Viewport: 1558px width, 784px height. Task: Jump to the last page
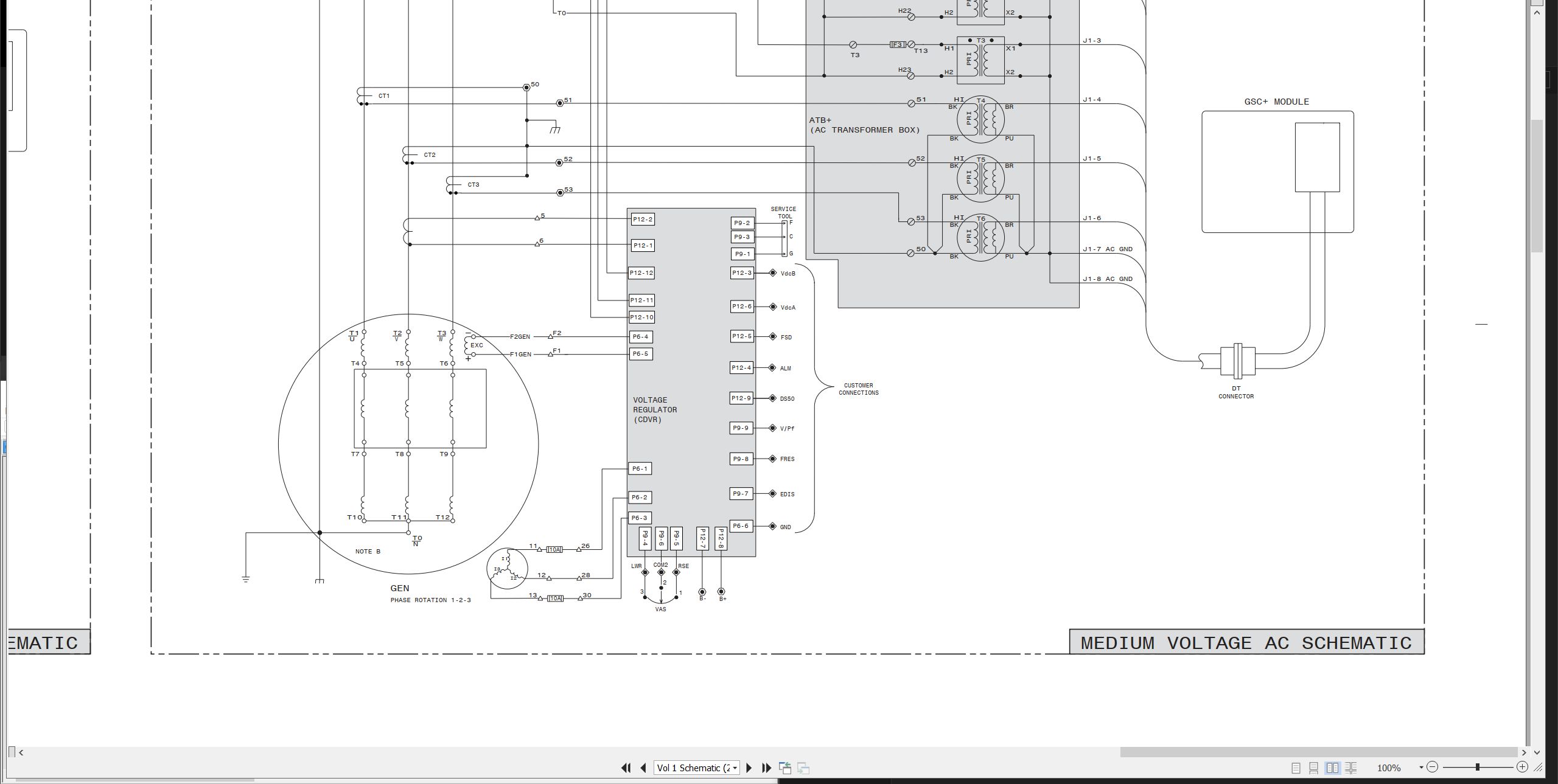click(767, 768)
